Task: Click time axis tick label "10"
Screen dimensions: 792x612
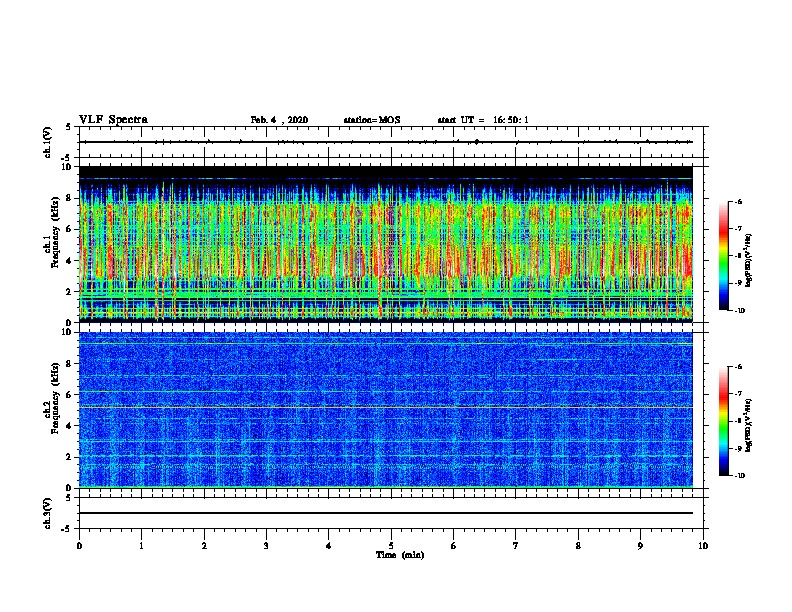Action: pos(703,545)
